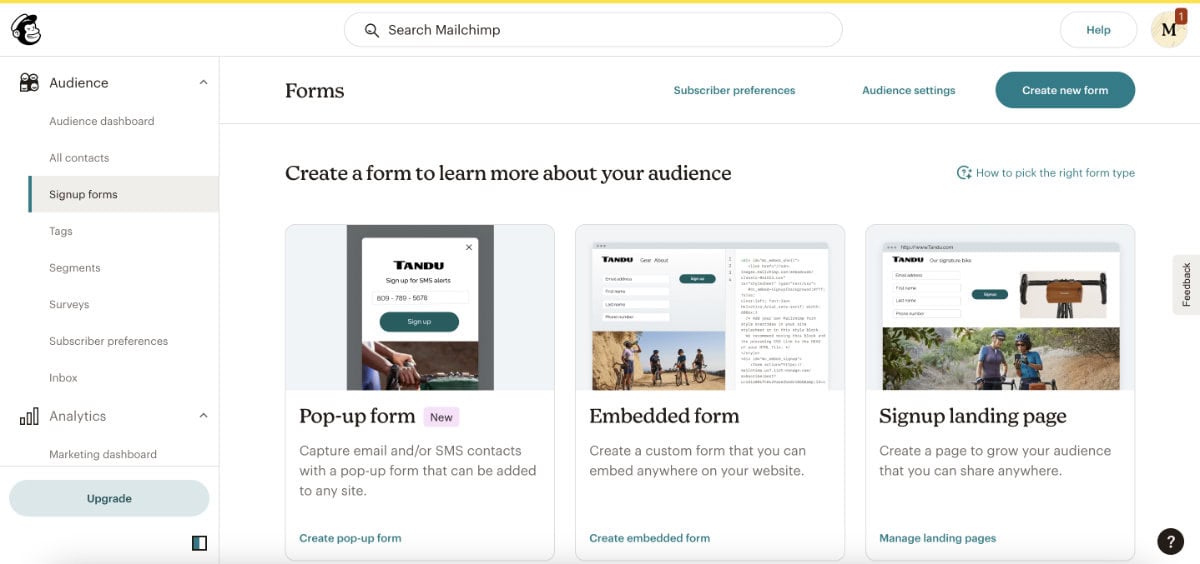Open Segments in the sidebar
Screen dimensions: 1200x564
[75, 268]
